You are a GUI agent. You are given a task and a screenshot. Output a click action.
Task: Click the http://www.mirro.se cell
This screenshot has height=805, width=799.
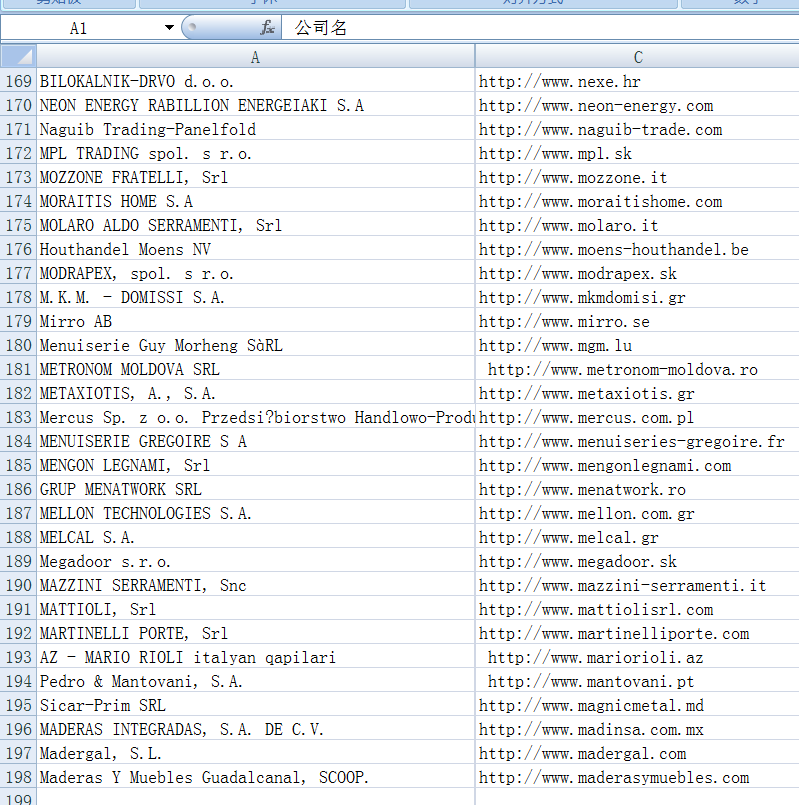tap(637, 321)
